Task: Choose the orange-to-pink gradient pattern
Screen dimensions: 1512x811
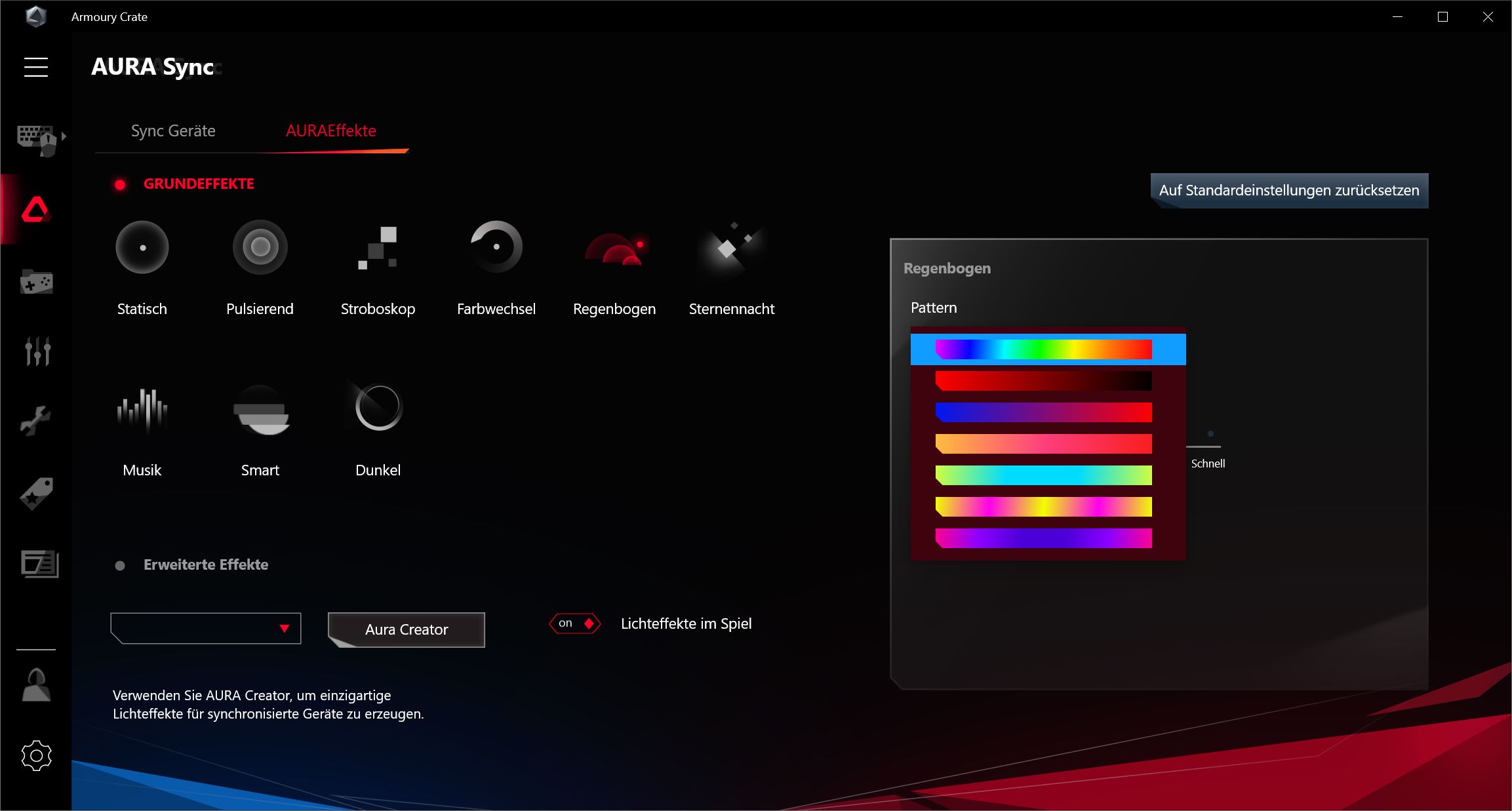Action: [x=1043, y=444]
